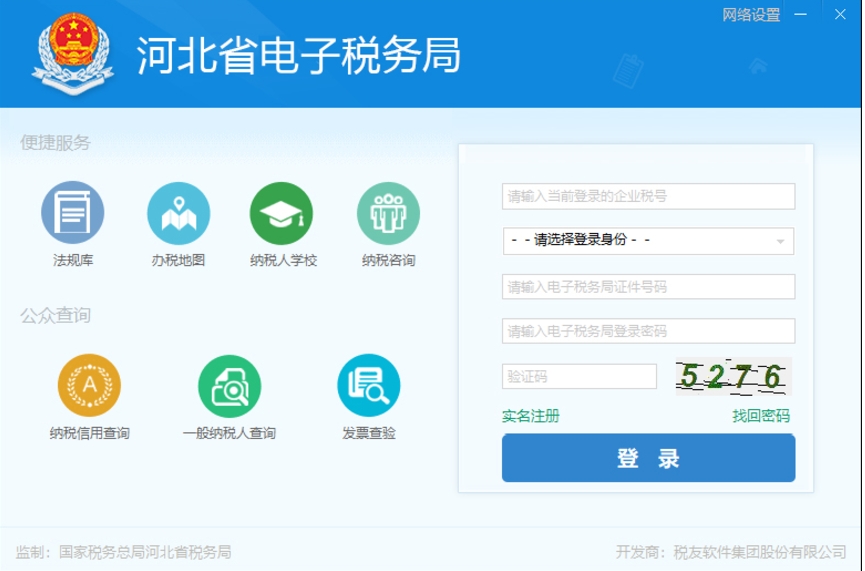Click the 企业税号 input field
865x571 pixels.
648,196
